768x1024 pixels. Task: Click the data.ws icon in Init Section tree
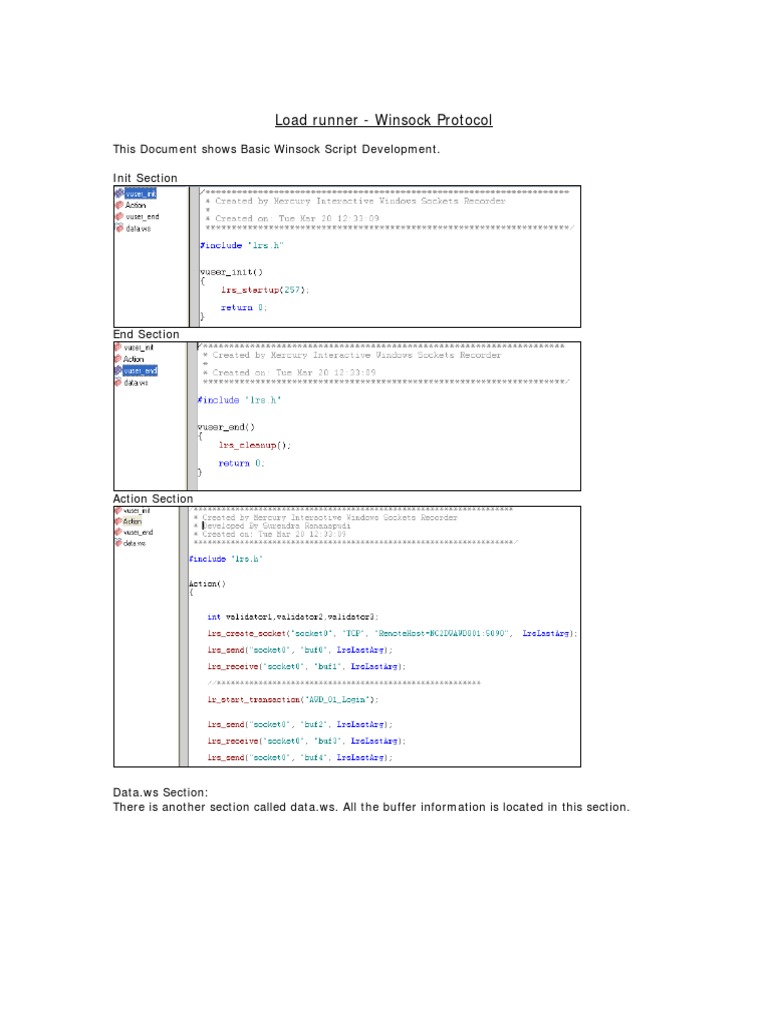[120, 228]
